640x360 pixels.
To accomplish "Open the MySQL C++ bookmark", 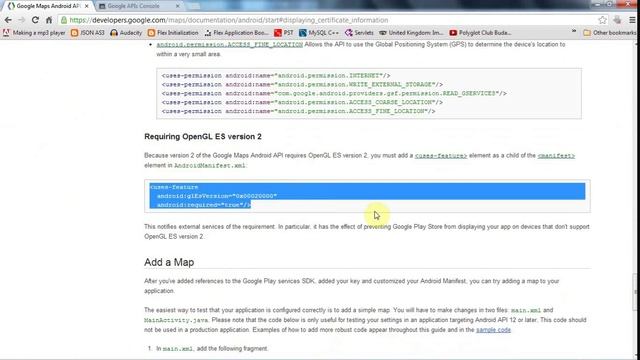I will (x=319, y=33).
